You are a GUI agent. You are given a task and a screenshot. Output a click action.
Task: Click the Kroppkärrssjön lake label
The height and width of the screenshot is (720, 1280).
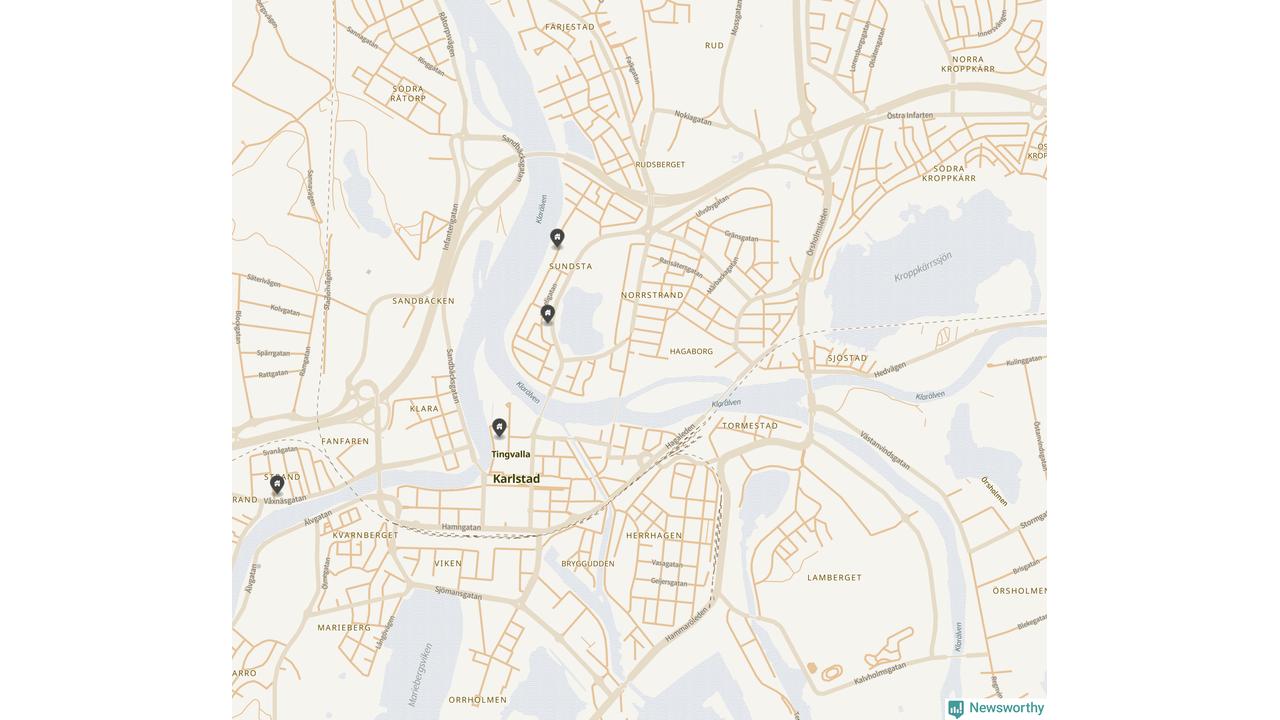923,266
